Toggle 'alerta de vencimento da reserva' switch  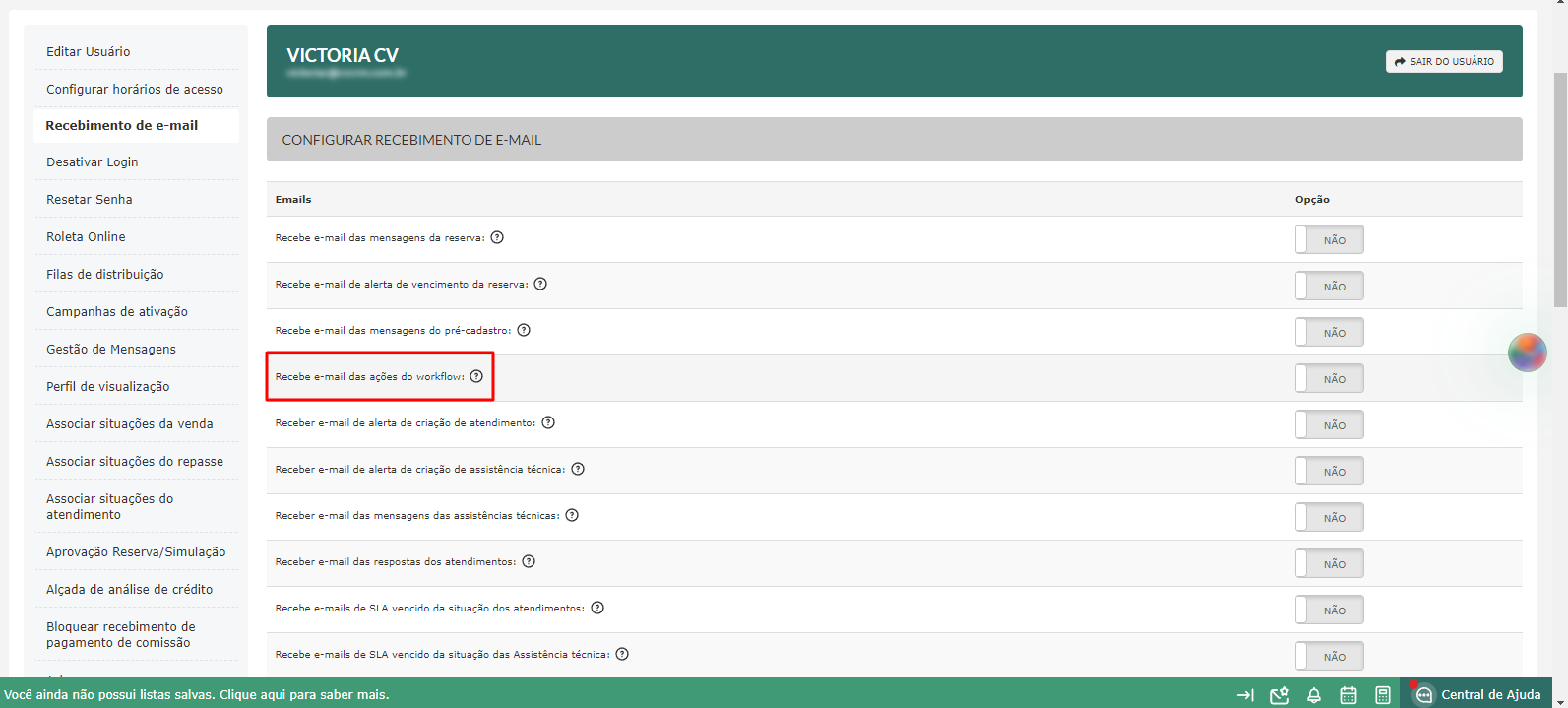tap(1329, 286)
